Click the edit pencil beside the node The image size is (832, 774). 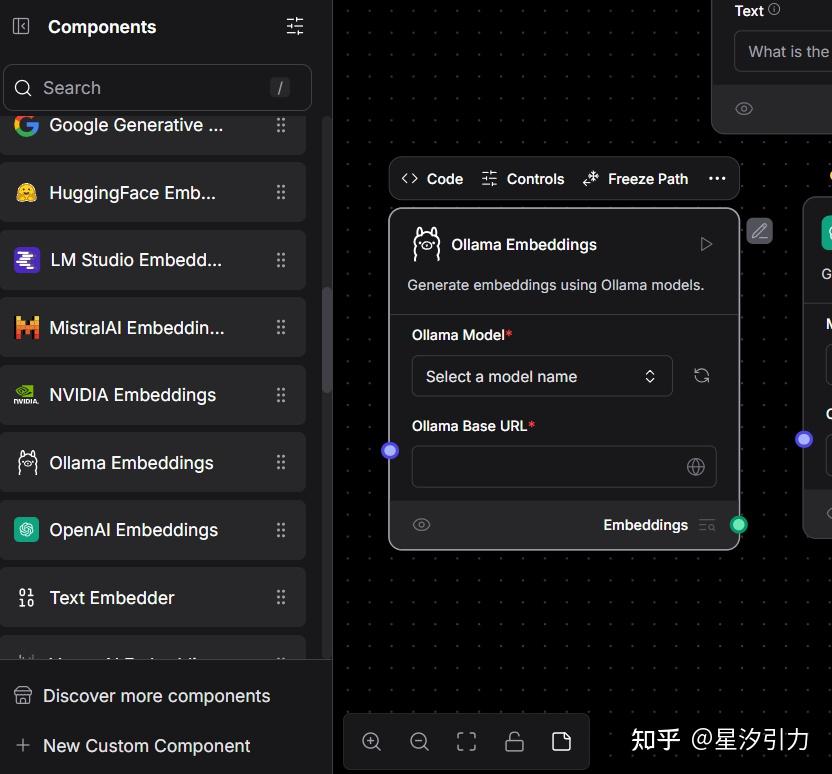[759, 231]
